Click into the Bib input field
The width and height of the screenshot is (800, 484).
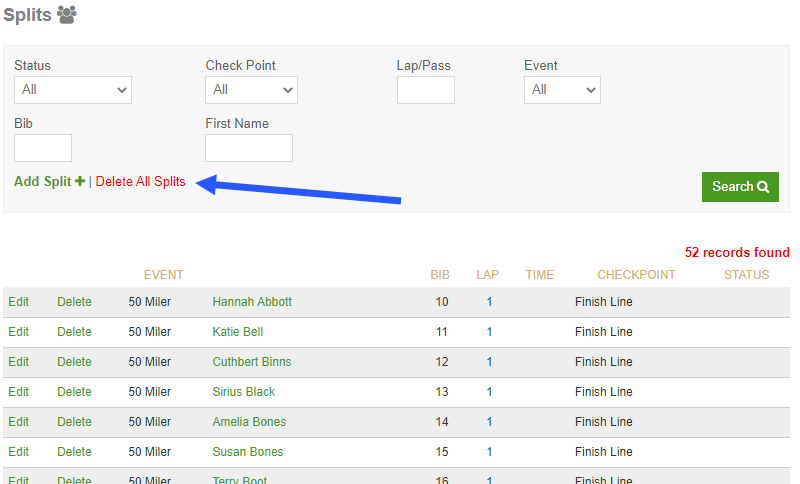click(x=43, y=148)
